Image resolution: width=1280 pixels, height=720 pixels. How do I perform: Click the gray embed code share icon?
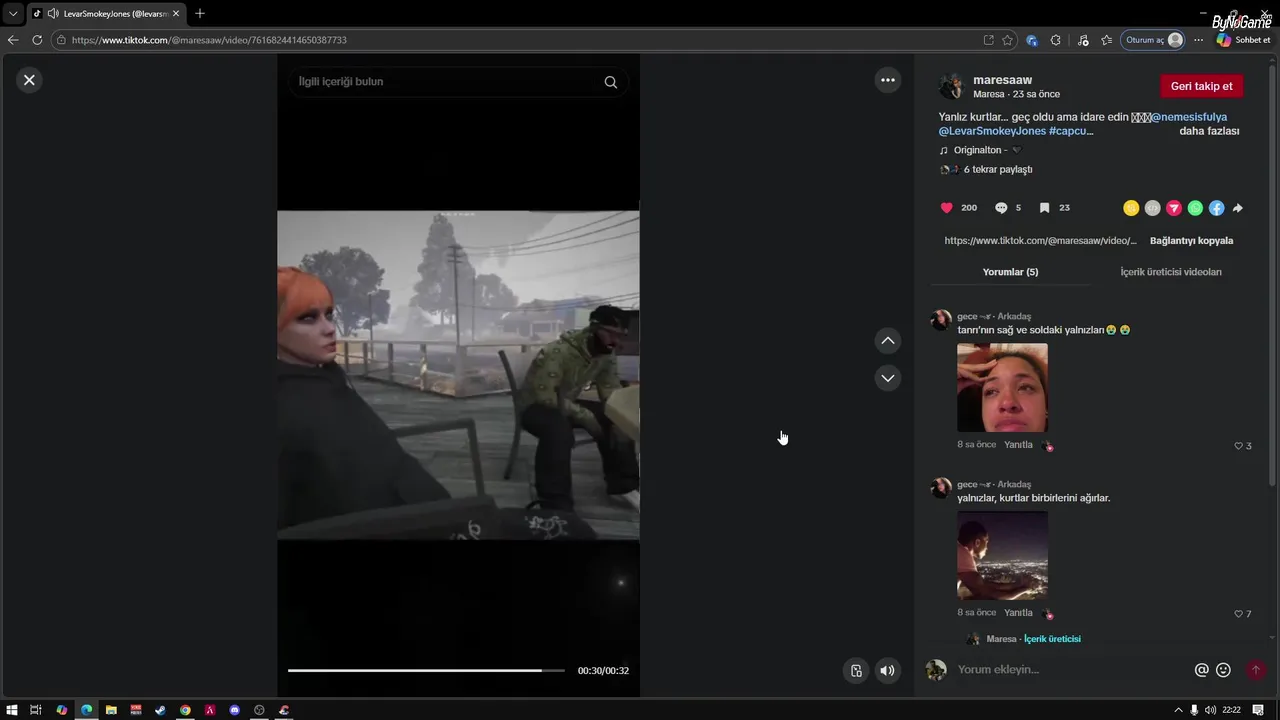1152,208
